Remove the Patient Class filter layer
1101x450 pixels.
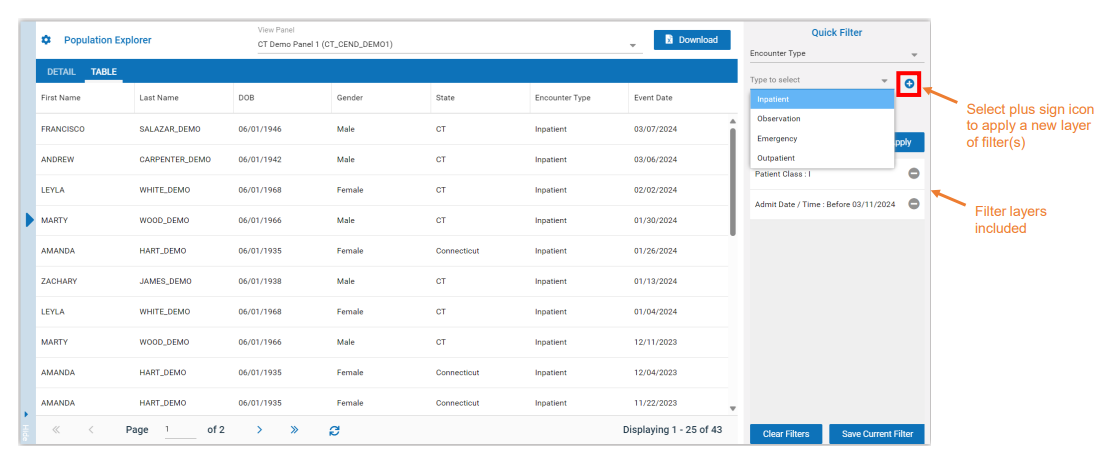[x=913, y=174]
